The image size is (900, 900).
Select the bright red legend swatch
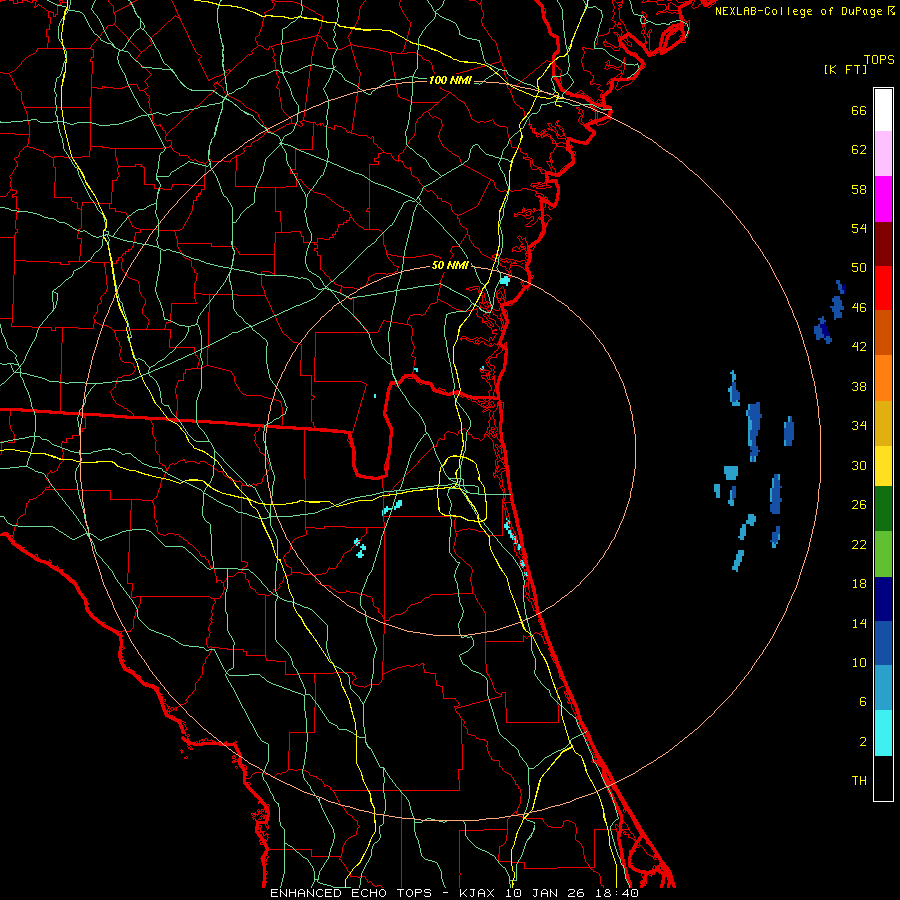[883, 288]
